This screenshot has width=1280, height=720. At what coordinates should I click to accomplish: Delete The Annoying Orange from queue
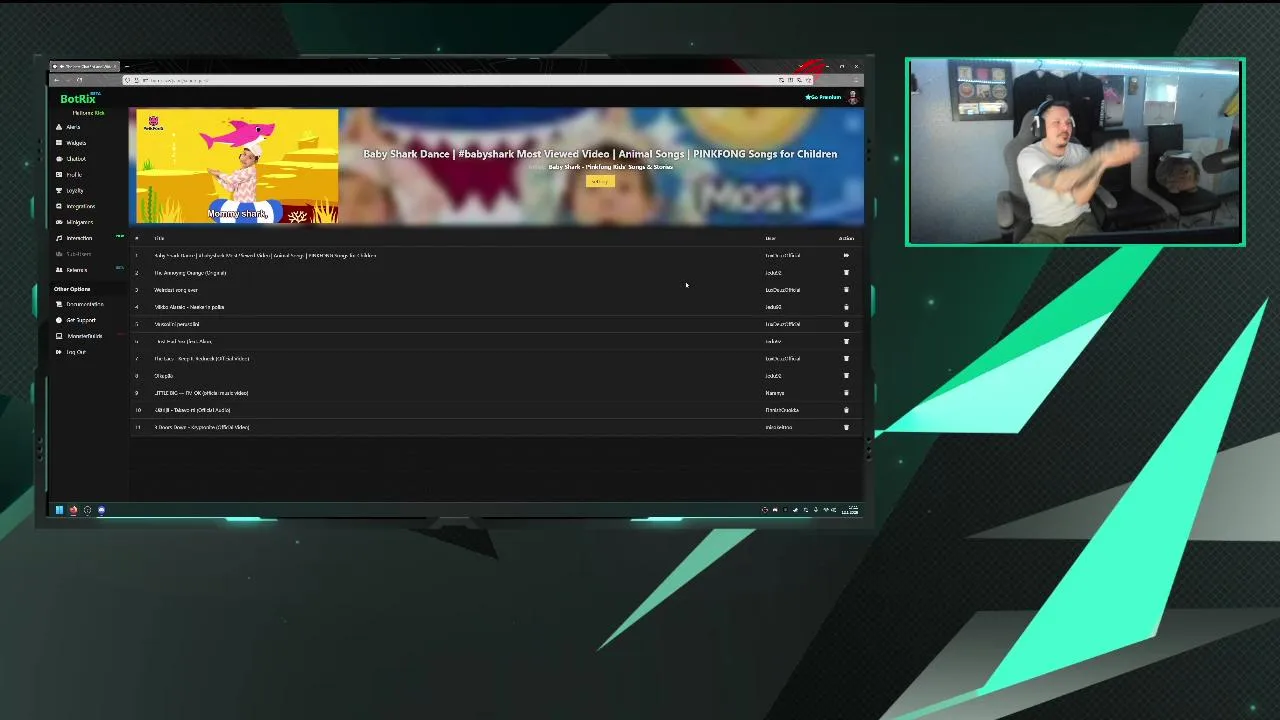click(846, 273)
